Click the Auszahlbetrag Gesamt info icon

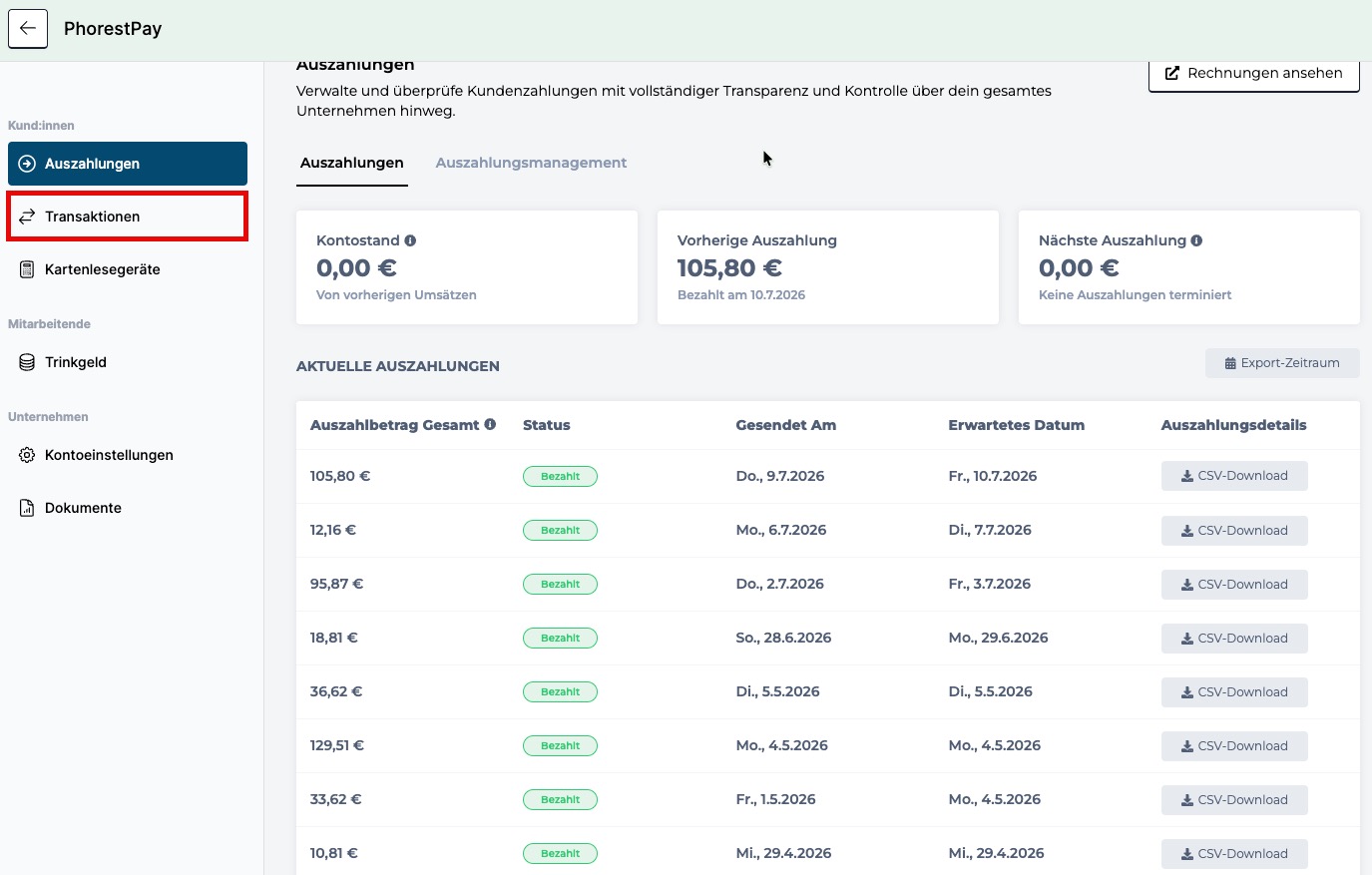[x=490, y=424]
